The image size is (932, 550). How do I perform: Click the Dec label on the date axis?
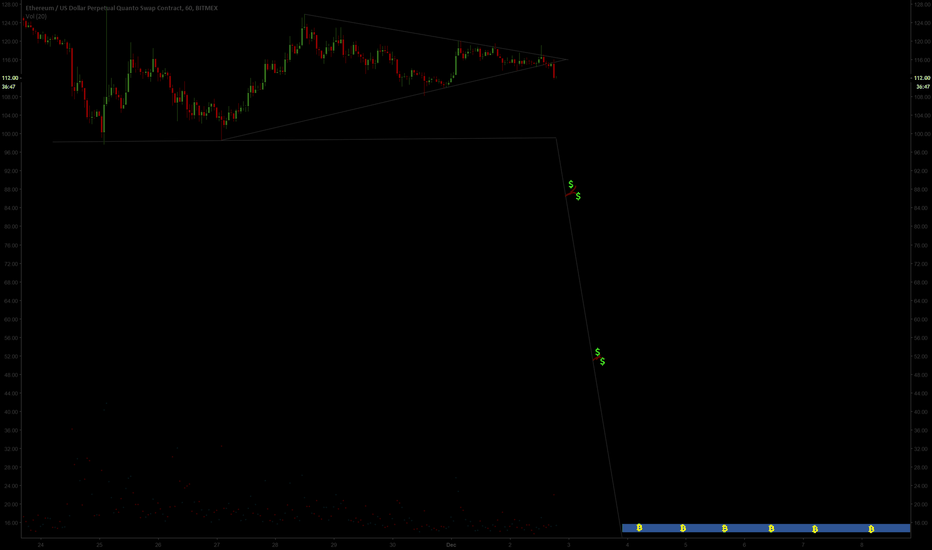(451, 545)
